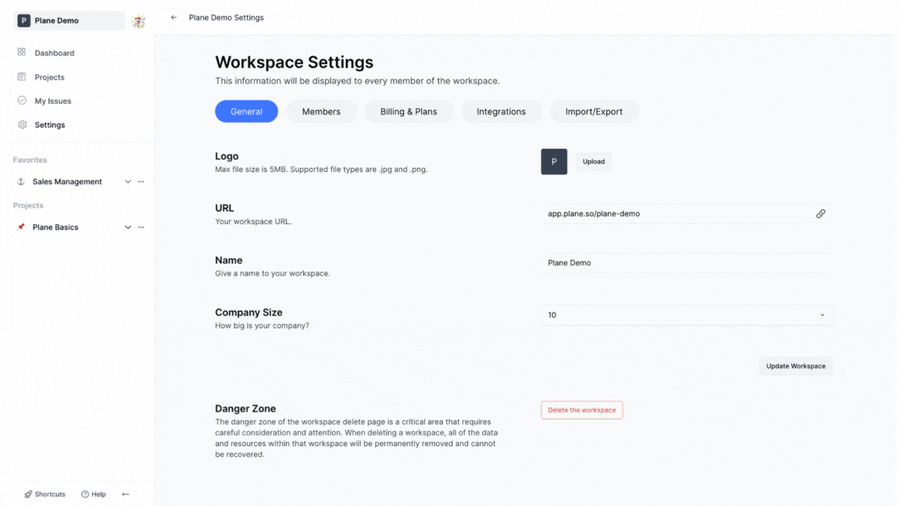
Task: Click the Plane Basics pin icon
Action: tap(21, 227)
